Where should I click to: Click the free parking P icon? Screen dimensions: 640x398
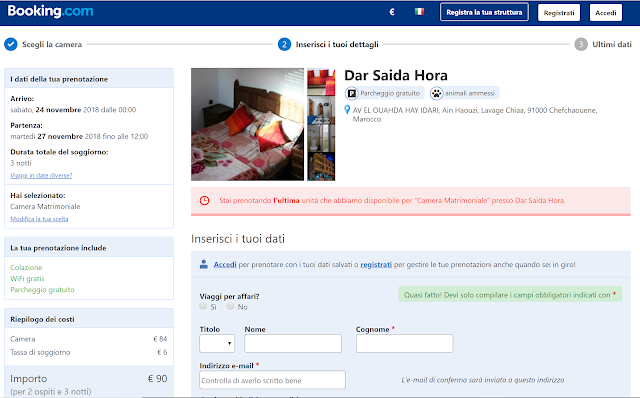(351, 93)
